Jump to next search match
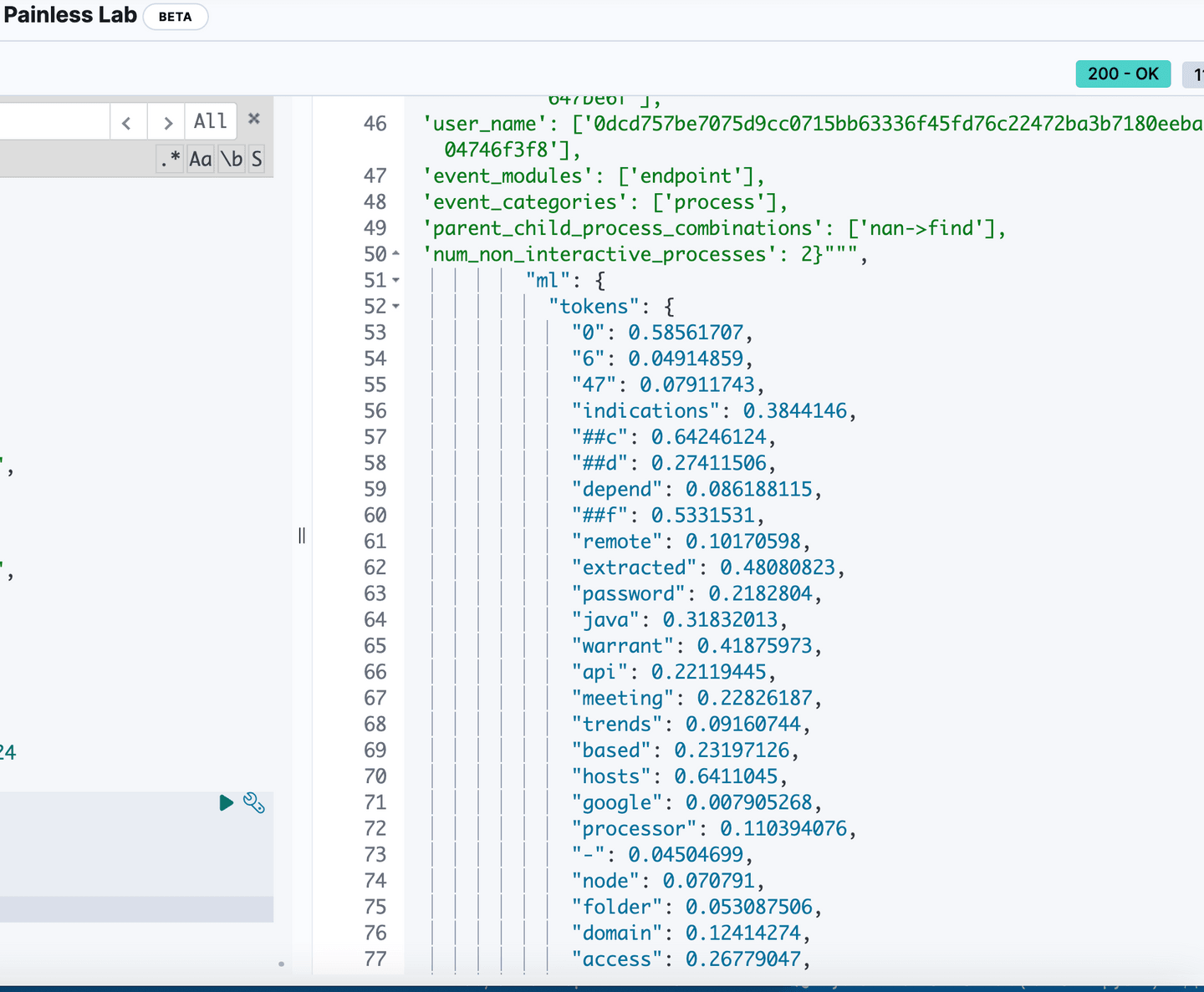The height and width of the screenshot is (992, 1204). (x=168, y=123)
